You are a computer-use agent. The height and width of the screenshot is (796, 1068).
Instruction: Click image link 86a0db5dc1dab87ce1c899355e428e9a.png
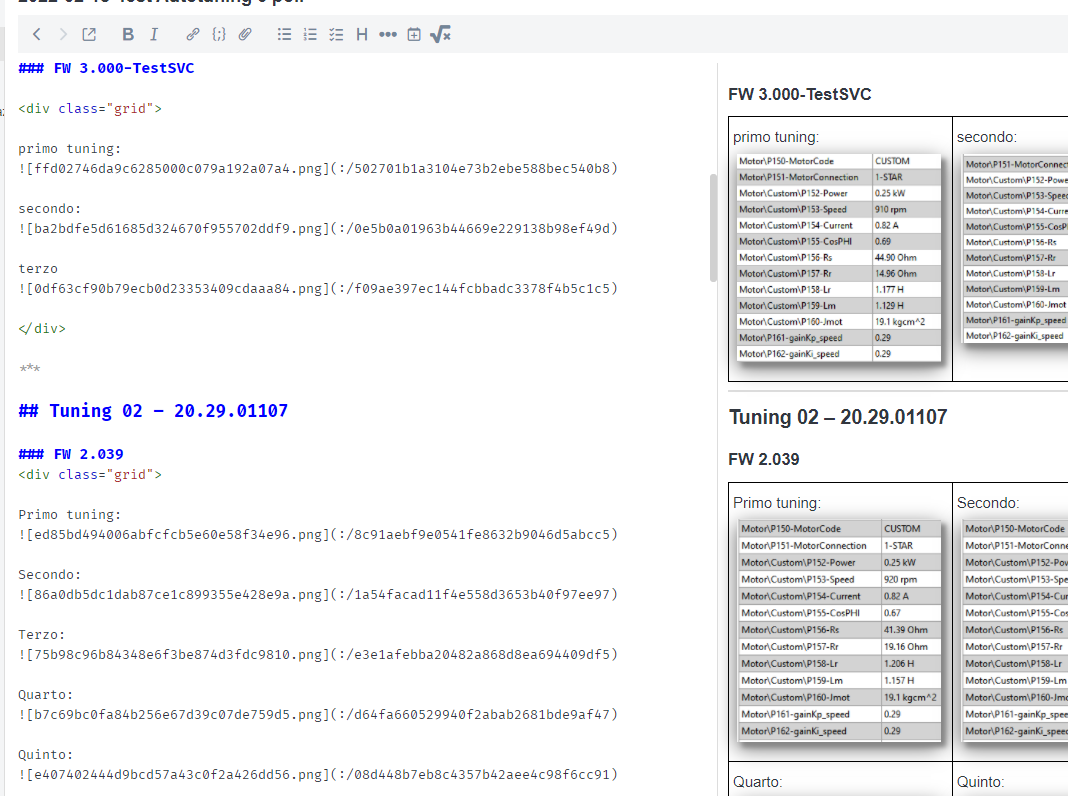point(318,594)
